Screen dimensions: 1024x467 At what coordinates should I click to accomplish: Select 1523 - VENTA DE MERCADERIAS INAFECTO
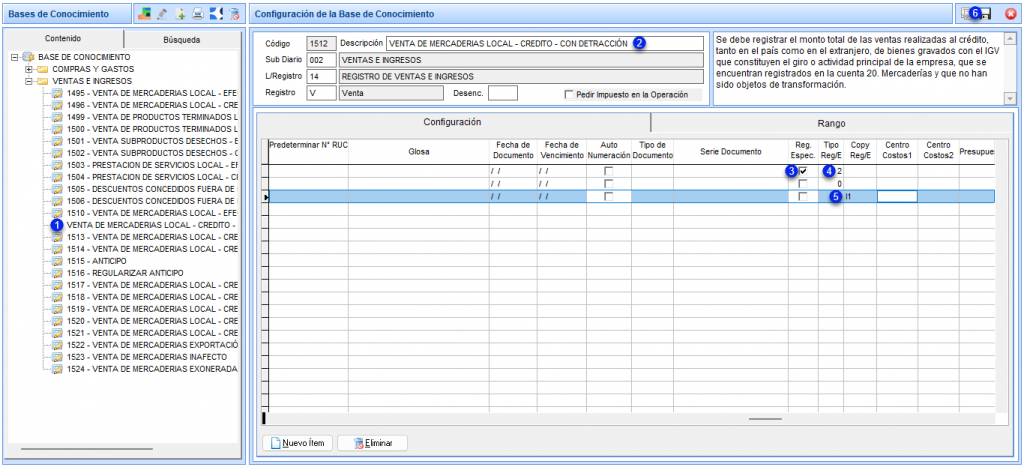(147, 357)
